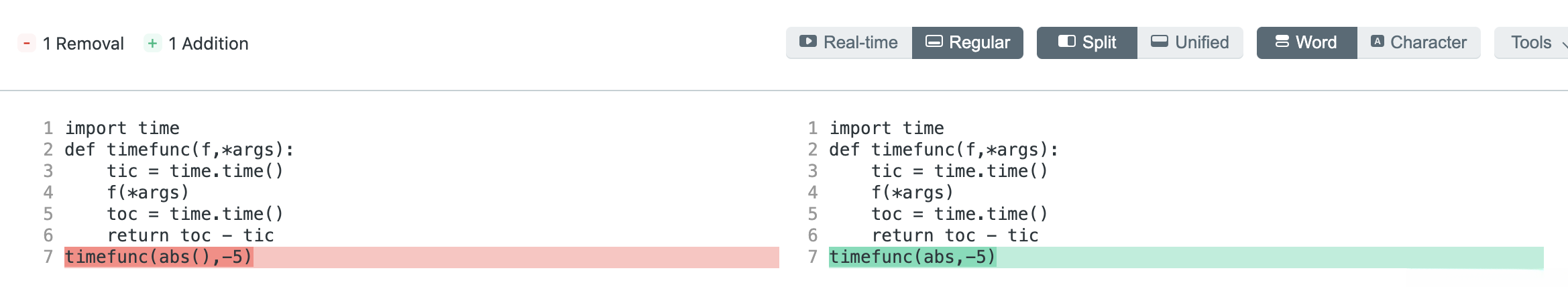Click the Word diff icon
The image size is (1568, 291).
tap(1282, 42)
